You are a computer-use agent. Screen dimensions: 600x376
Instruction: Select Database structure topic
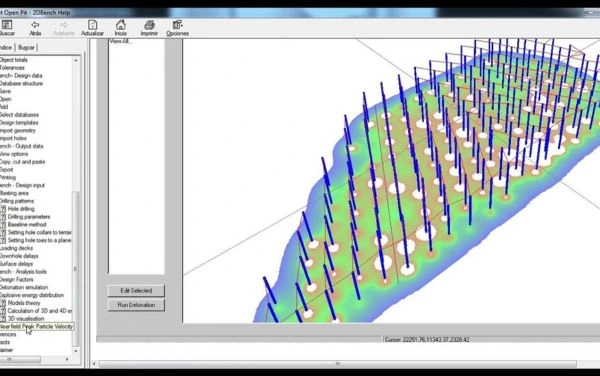pos(21,83)
